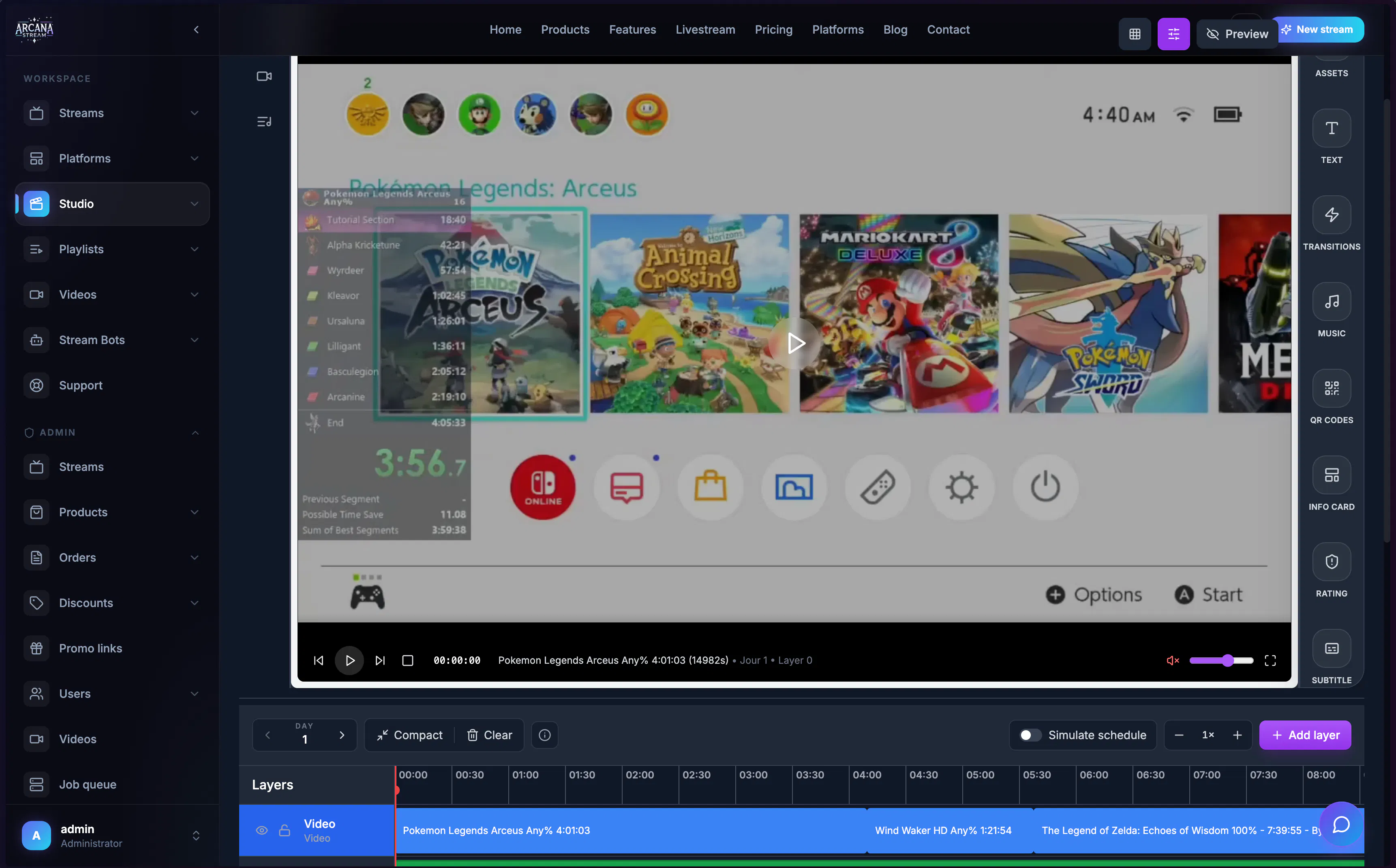
Task: Zoom out the timeline with minus
Action: point(1178,735)
